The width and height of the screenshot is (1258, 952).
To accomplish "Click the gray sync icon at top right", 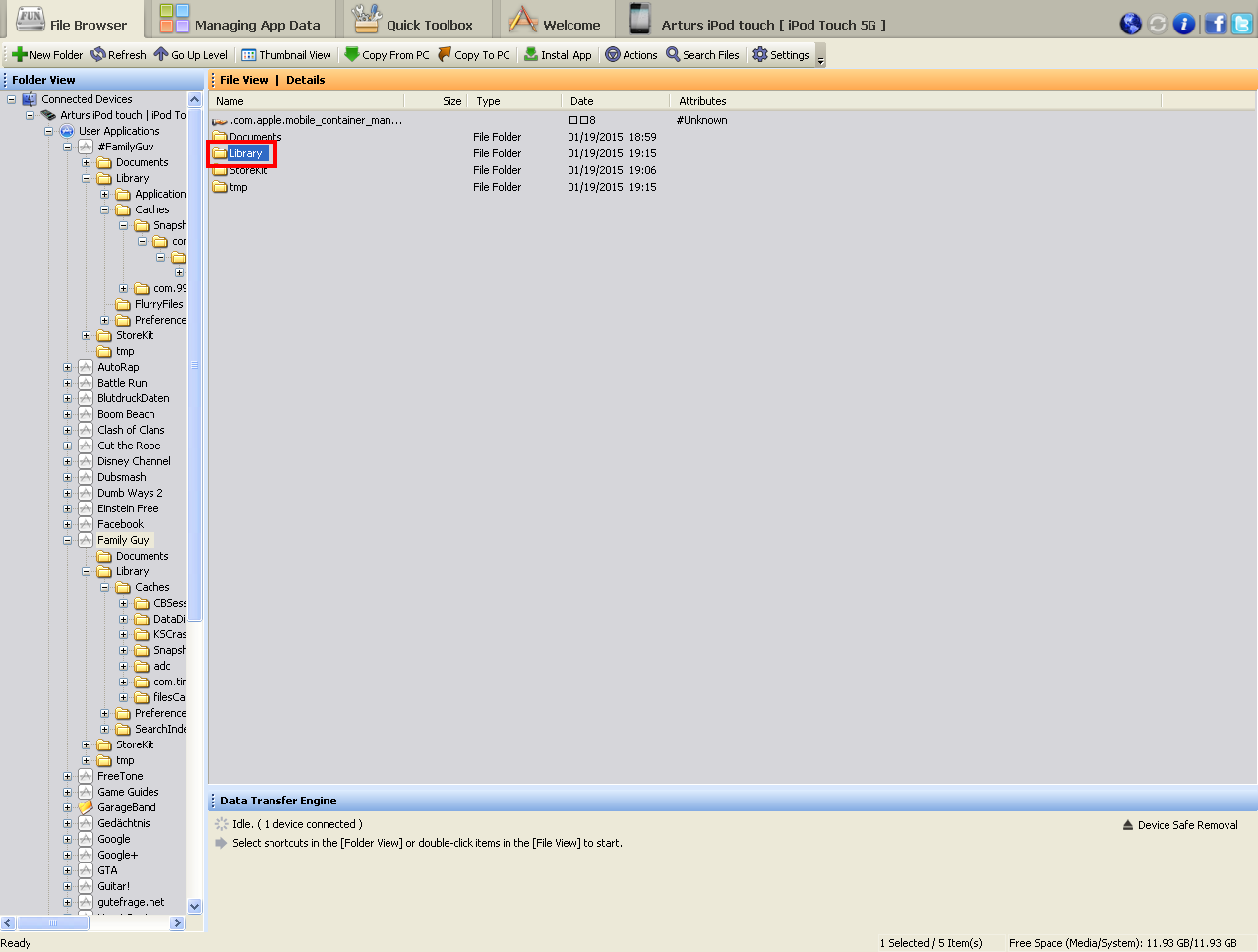I will 1158,24.
